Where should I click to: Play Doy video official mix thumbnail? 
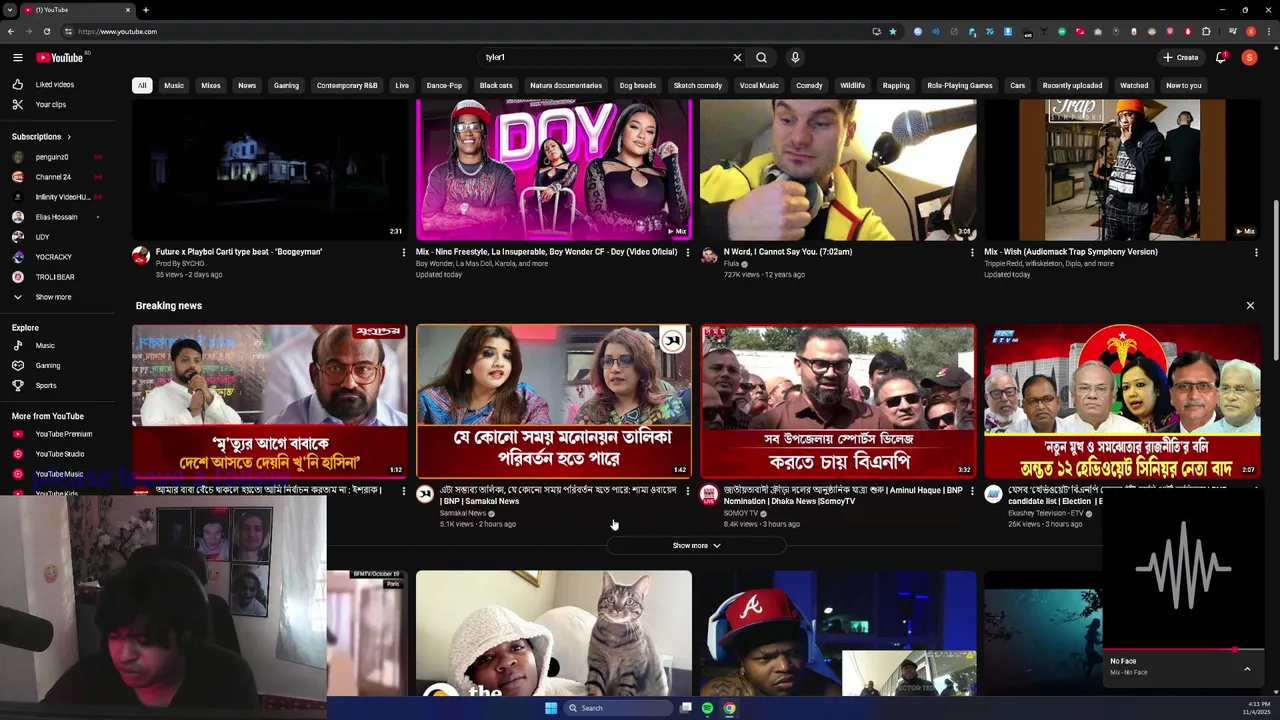(x=554, y=170)
